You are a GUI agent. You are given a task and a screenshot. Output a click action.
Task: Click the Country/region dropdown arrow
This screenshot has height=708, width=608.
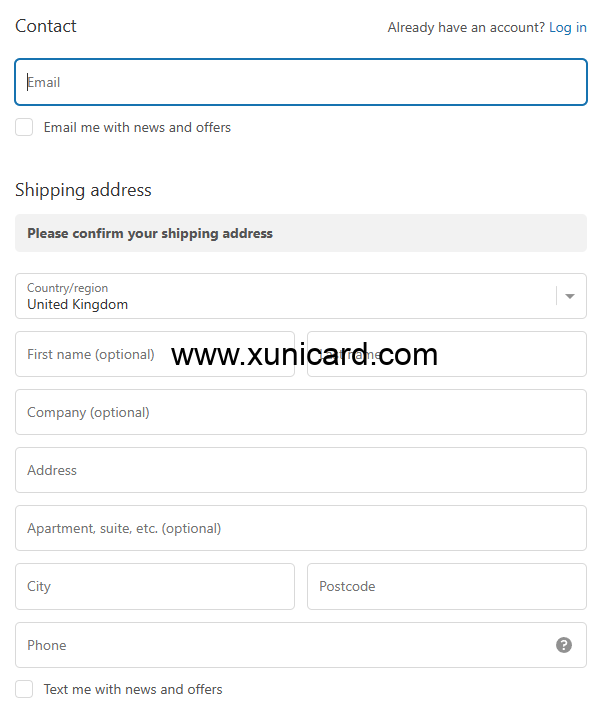[x=570, y=296]
